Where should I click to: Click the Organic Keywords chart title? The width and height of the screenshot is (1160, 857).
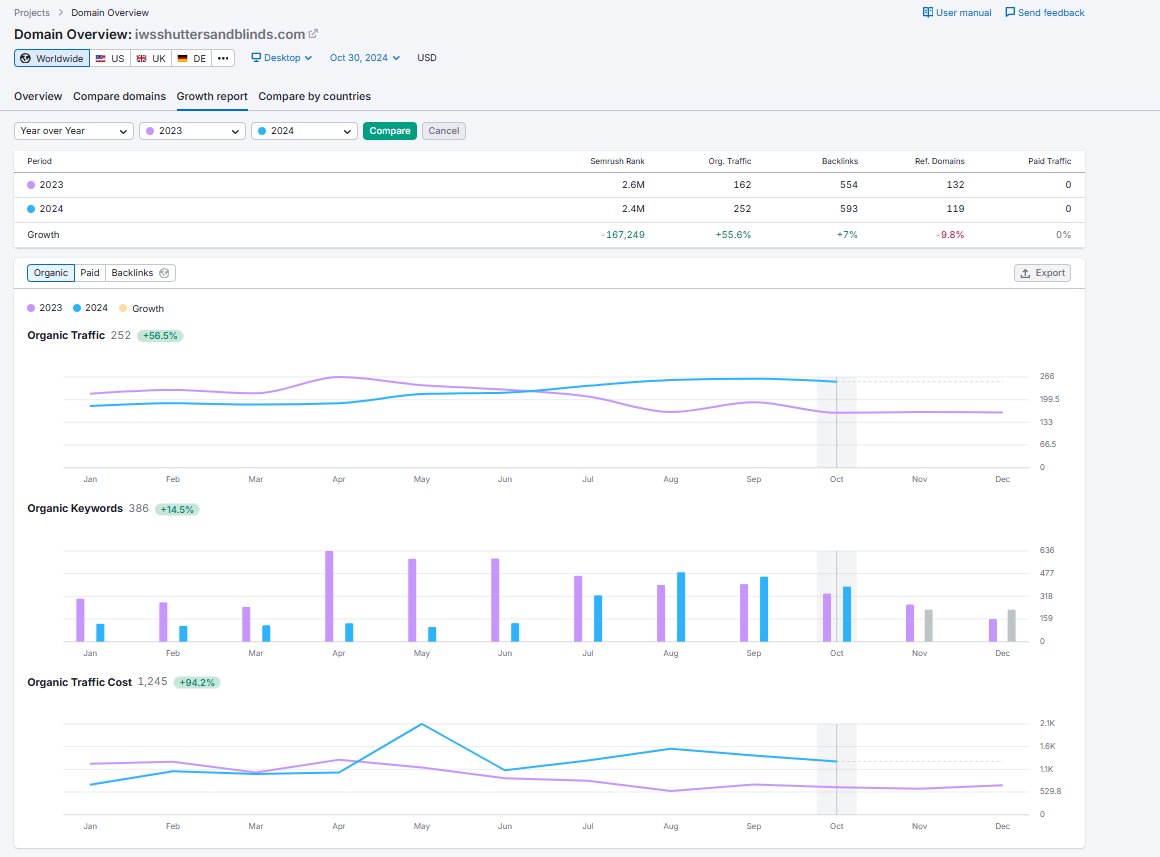(x=75, y=508)
